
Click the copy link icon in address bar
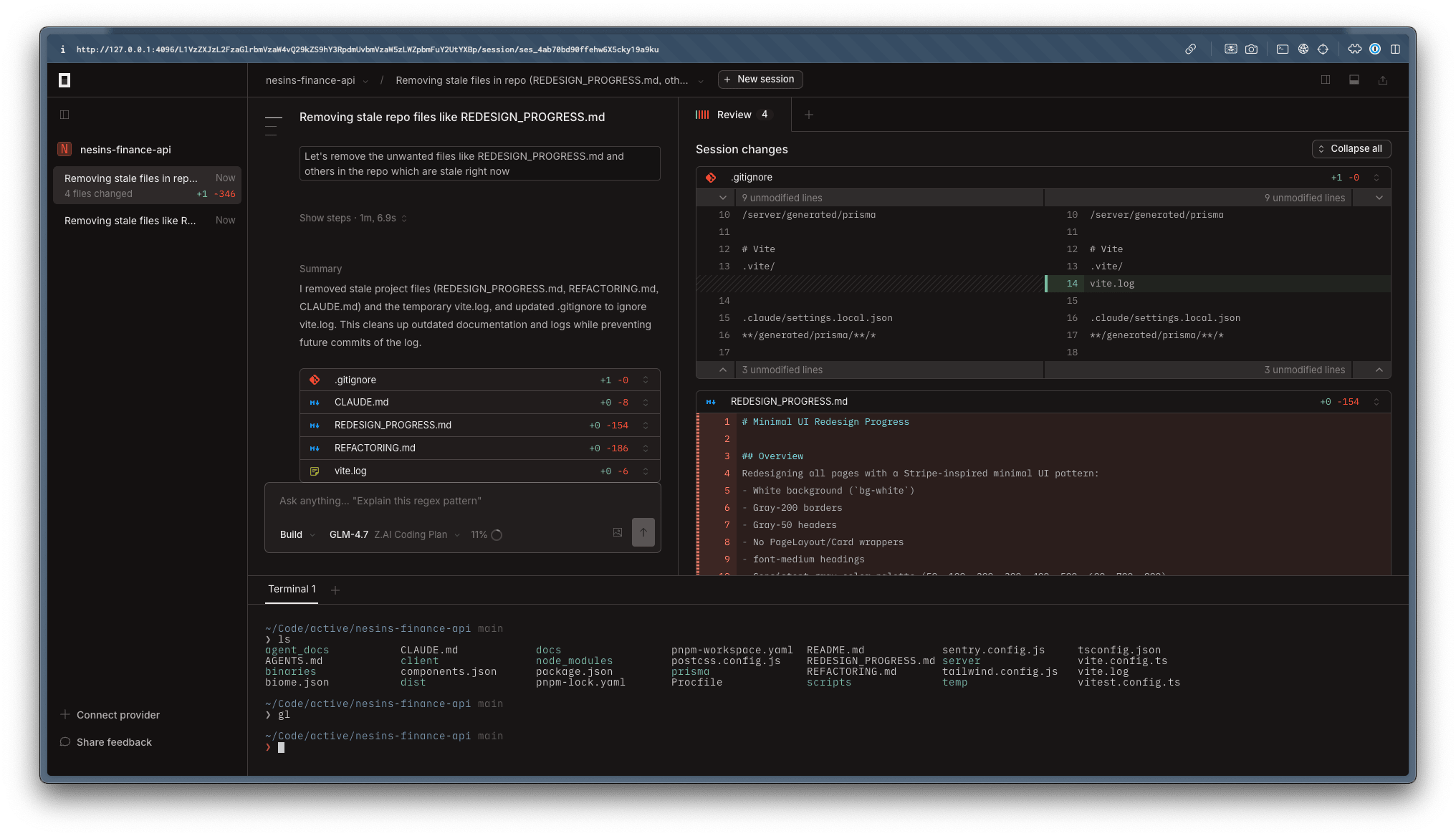tap(1190, 49)
